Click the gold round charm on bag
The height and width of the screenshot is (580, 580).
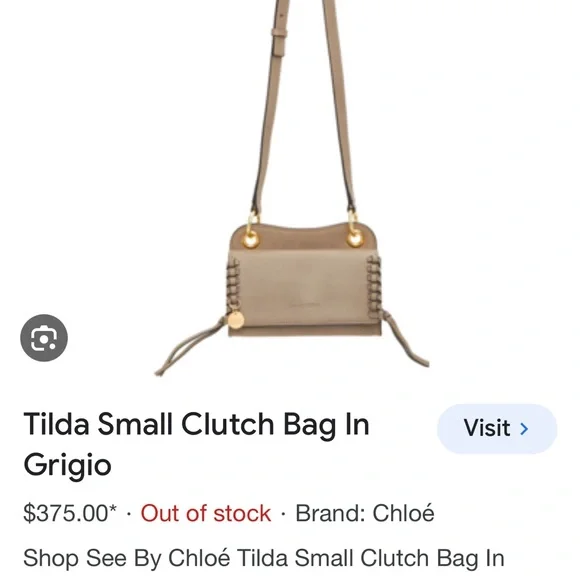pyautogui.click(x=236, y=320)
